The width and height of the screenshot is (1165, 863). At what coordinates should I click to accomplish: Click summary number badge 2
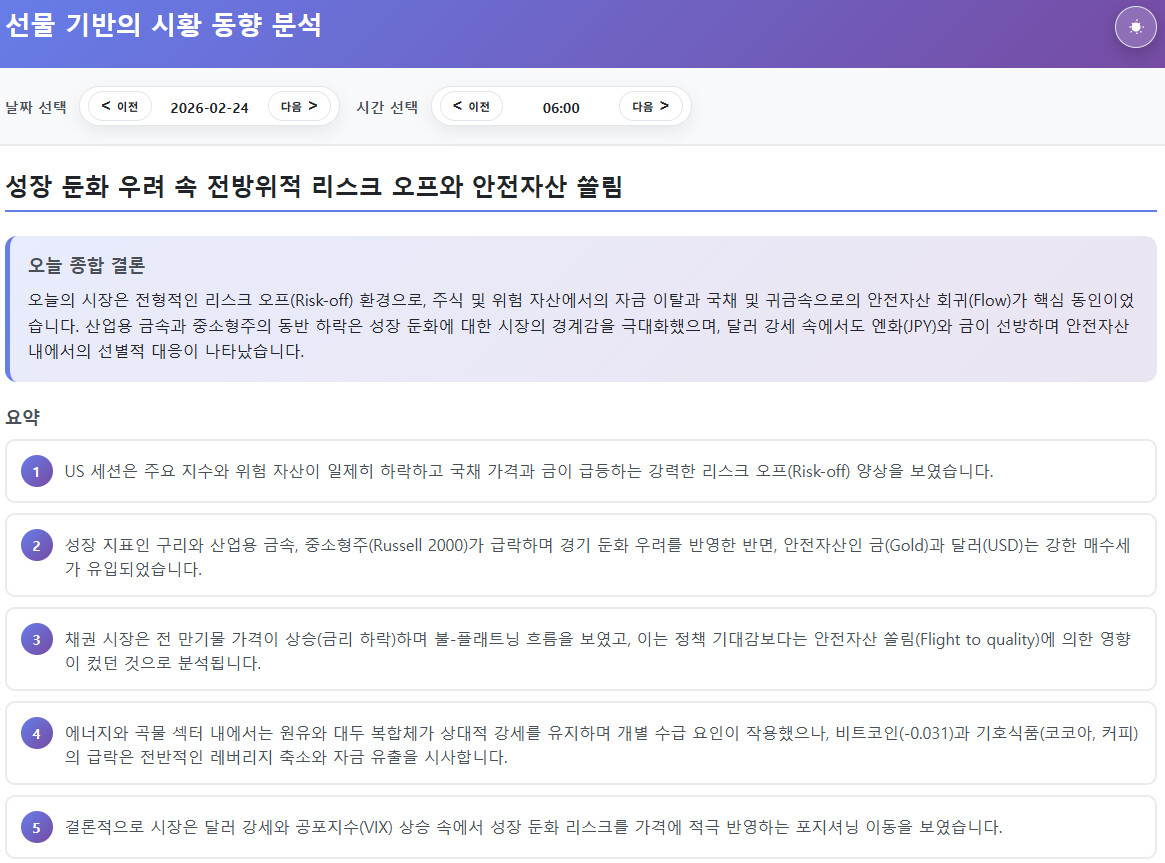pos(36,546)
